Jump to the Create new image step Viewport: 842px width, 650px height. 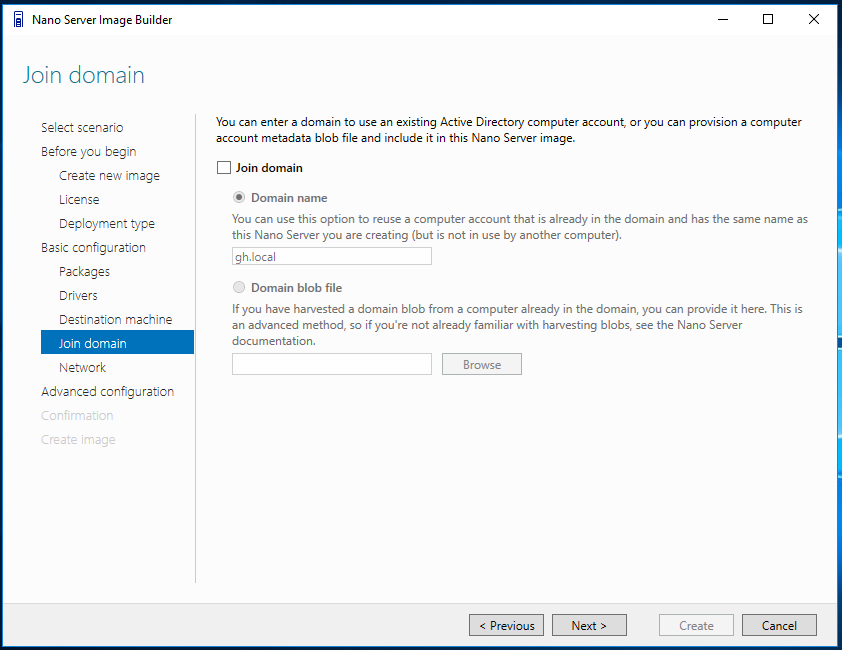(110, 176)
